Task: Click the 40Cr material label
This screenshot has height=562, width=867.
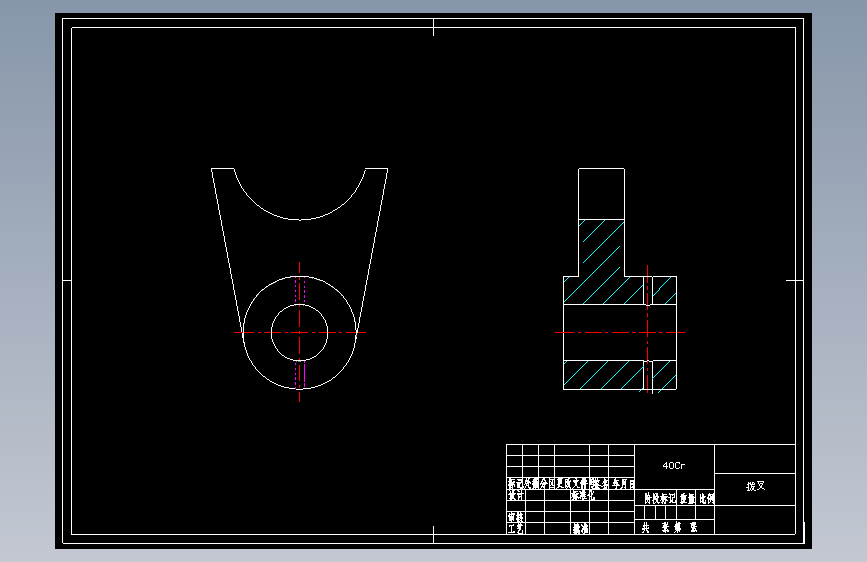Action: click(x=673, y=466)
